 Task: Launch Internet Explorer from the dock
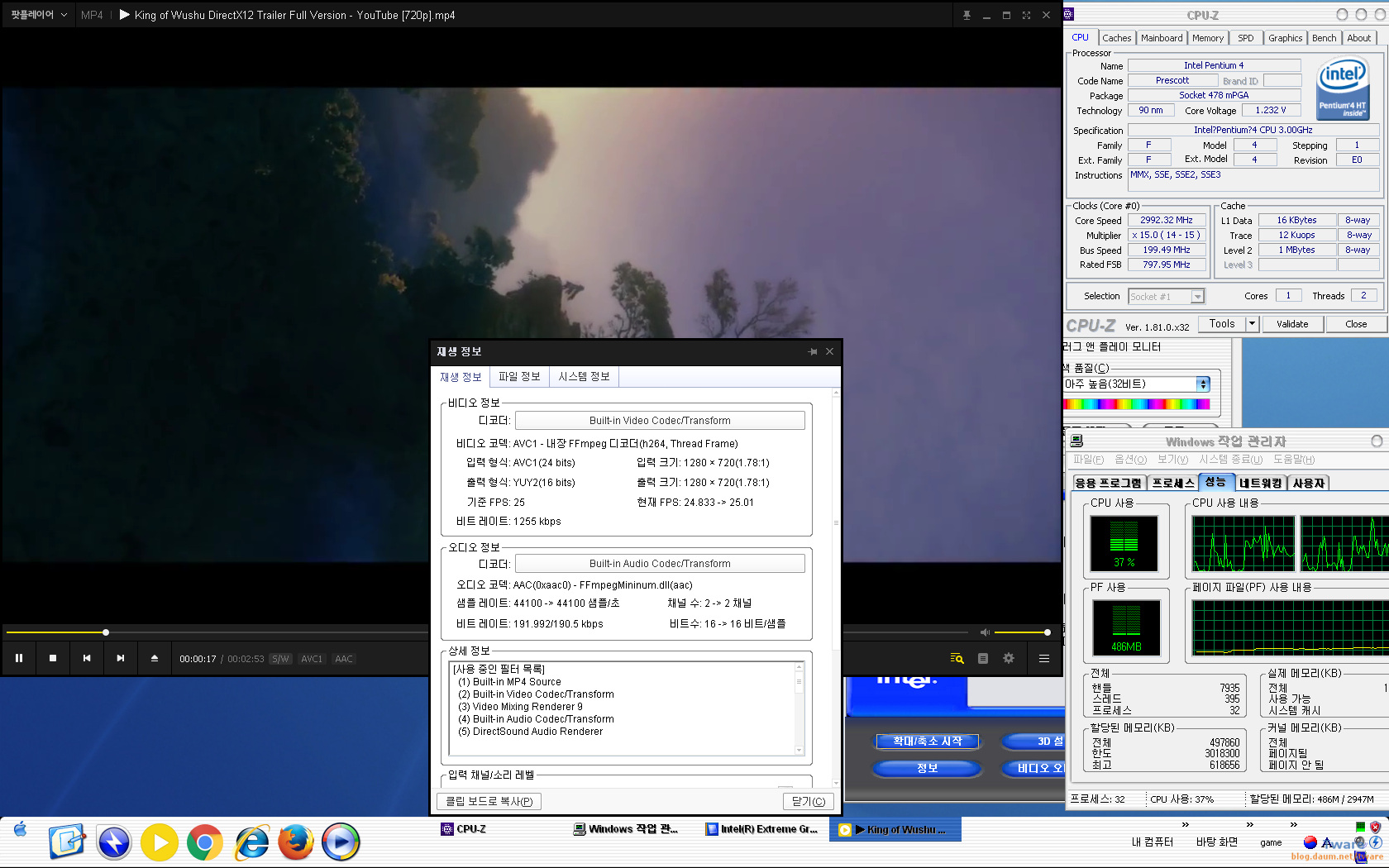[251, 842]
